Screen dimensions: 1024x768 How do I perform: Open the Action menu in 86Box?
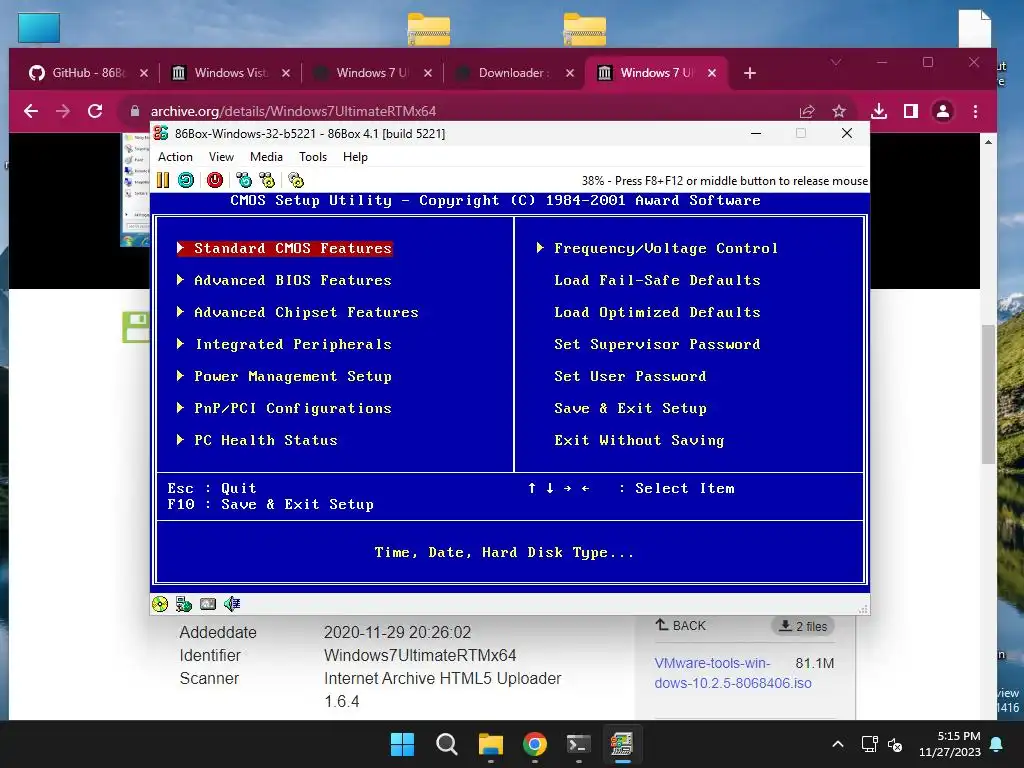pos(175,157)
